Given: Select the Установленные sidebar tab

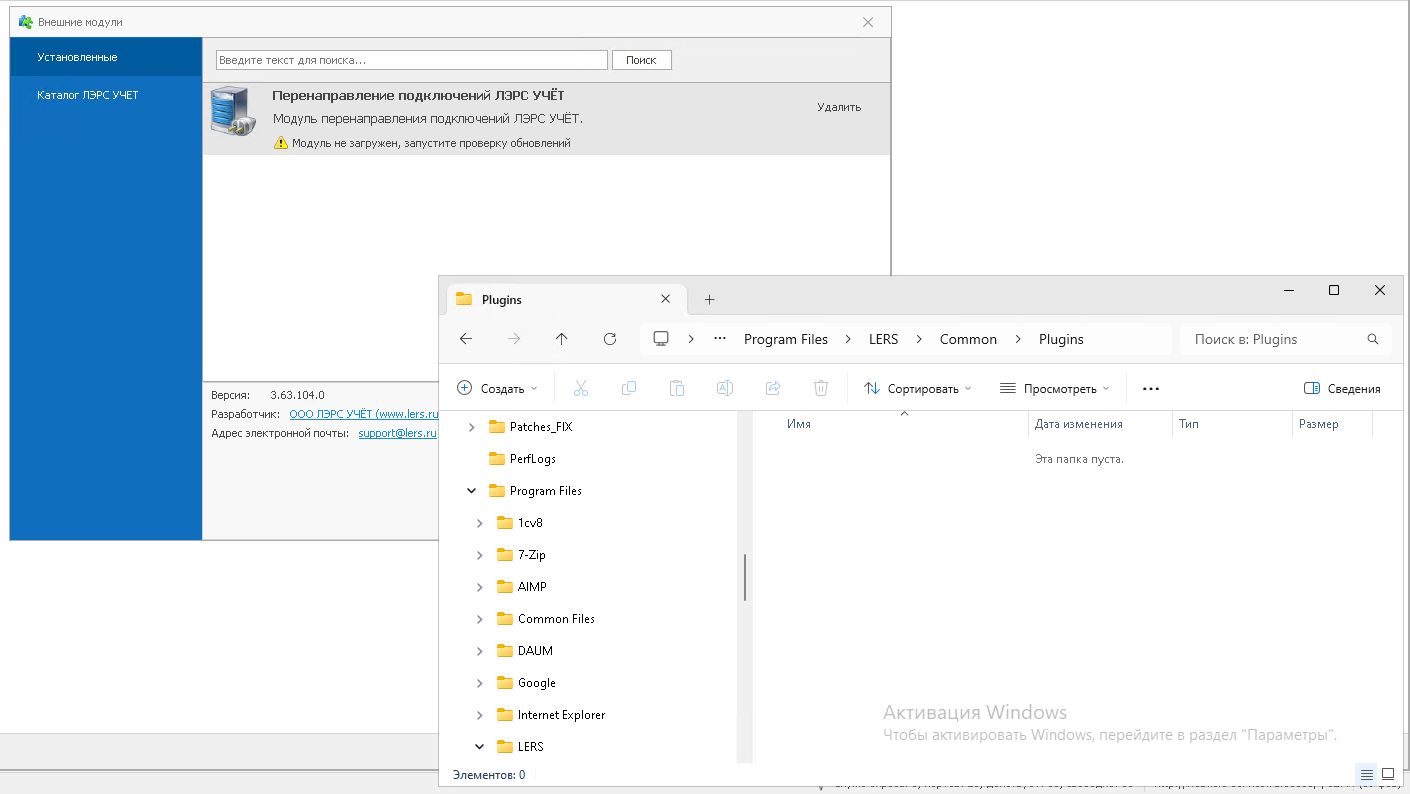Looking at the screenshot, I should (78, 57).
